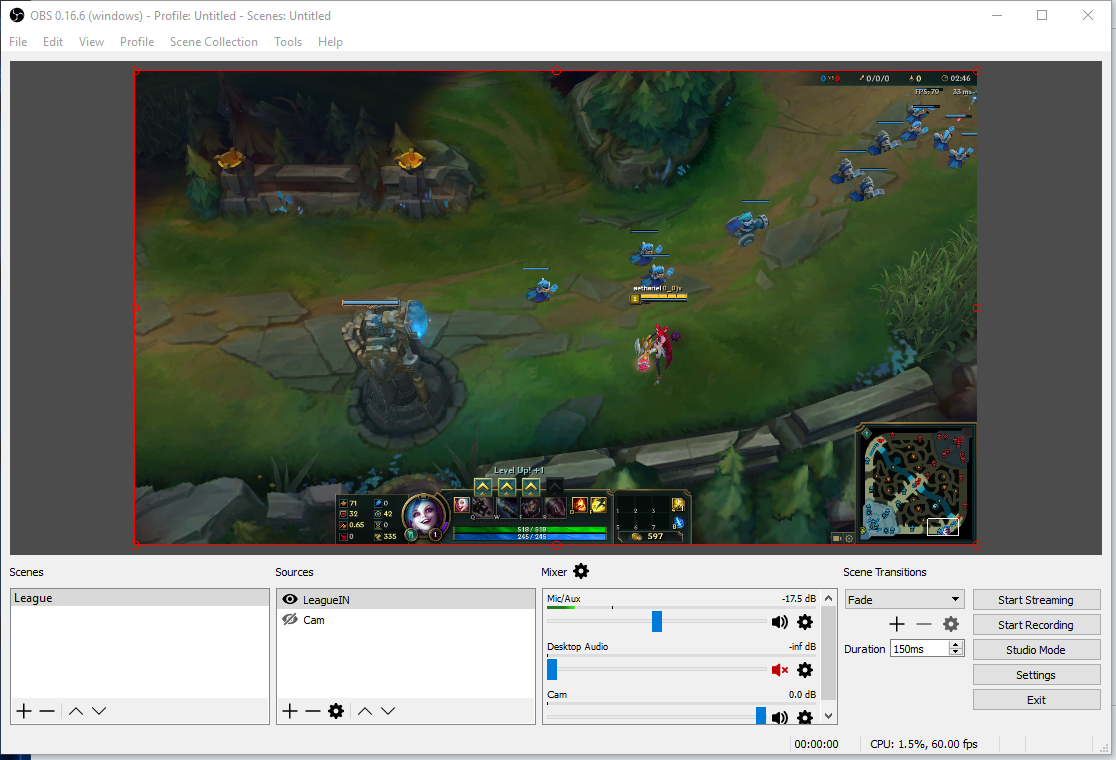The height and width of the screenshot is (760, 1116).
Task: Click the Desktop Audio volume slider handle
Action: click(552, 669)
